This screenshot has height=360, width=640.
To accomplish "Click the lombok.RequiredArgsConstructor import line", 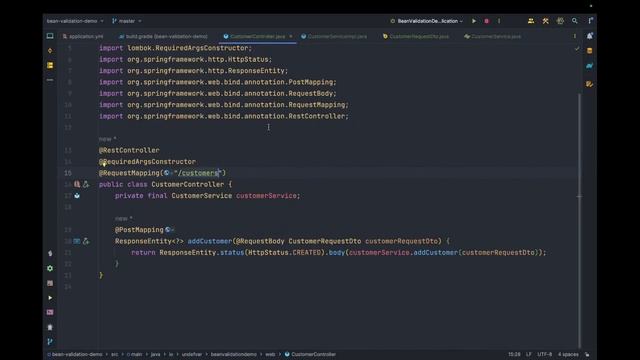I will (x=176, y=48).
